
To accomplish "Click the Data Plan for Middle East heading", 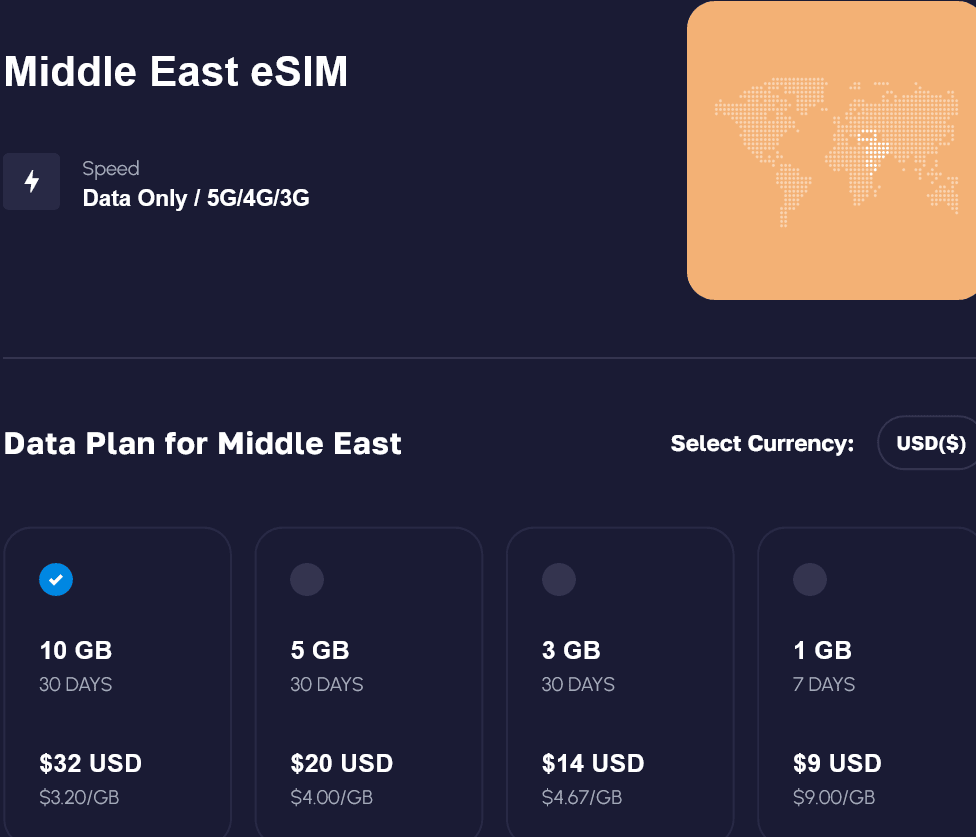I will [203, 443].
